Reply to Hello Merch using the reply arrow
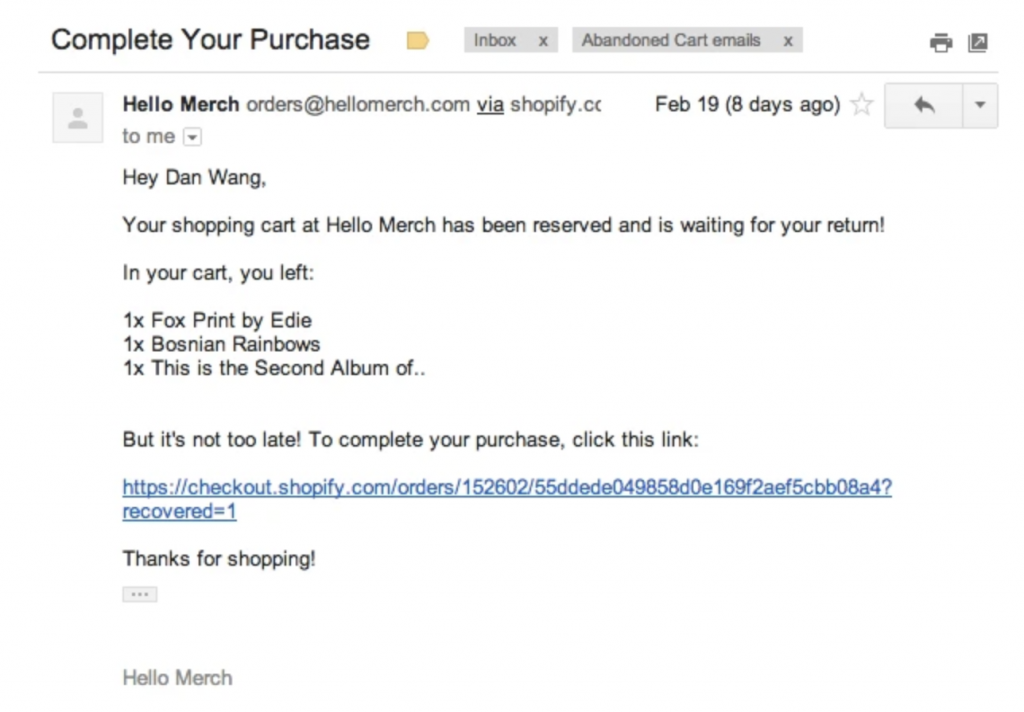This screenshot has height=712, width=1024. click(924, 104)
